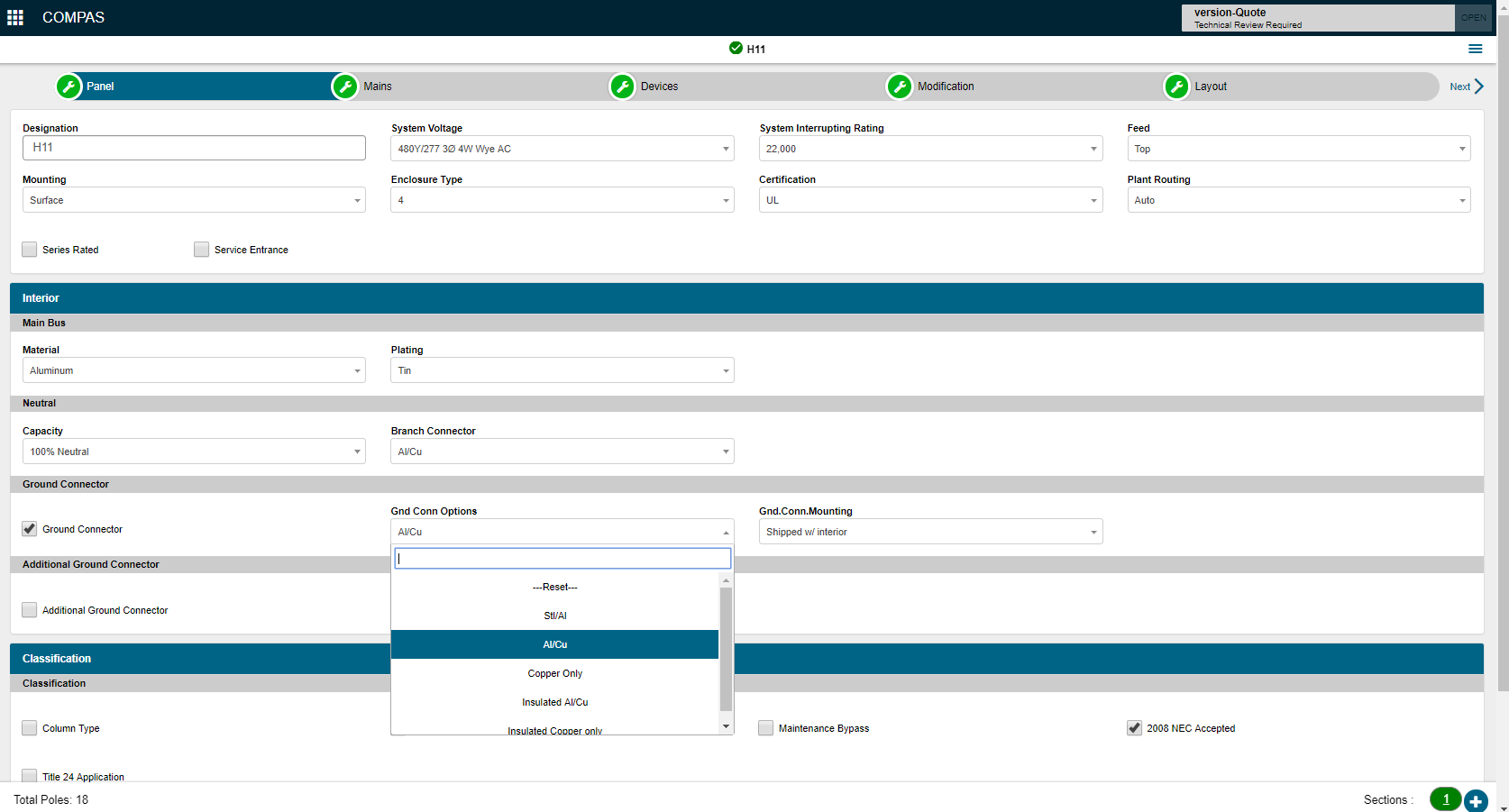This screenshot has height=812, width=1509.
Task: Click the Modification step wrench icon
Action: (899, 87)
